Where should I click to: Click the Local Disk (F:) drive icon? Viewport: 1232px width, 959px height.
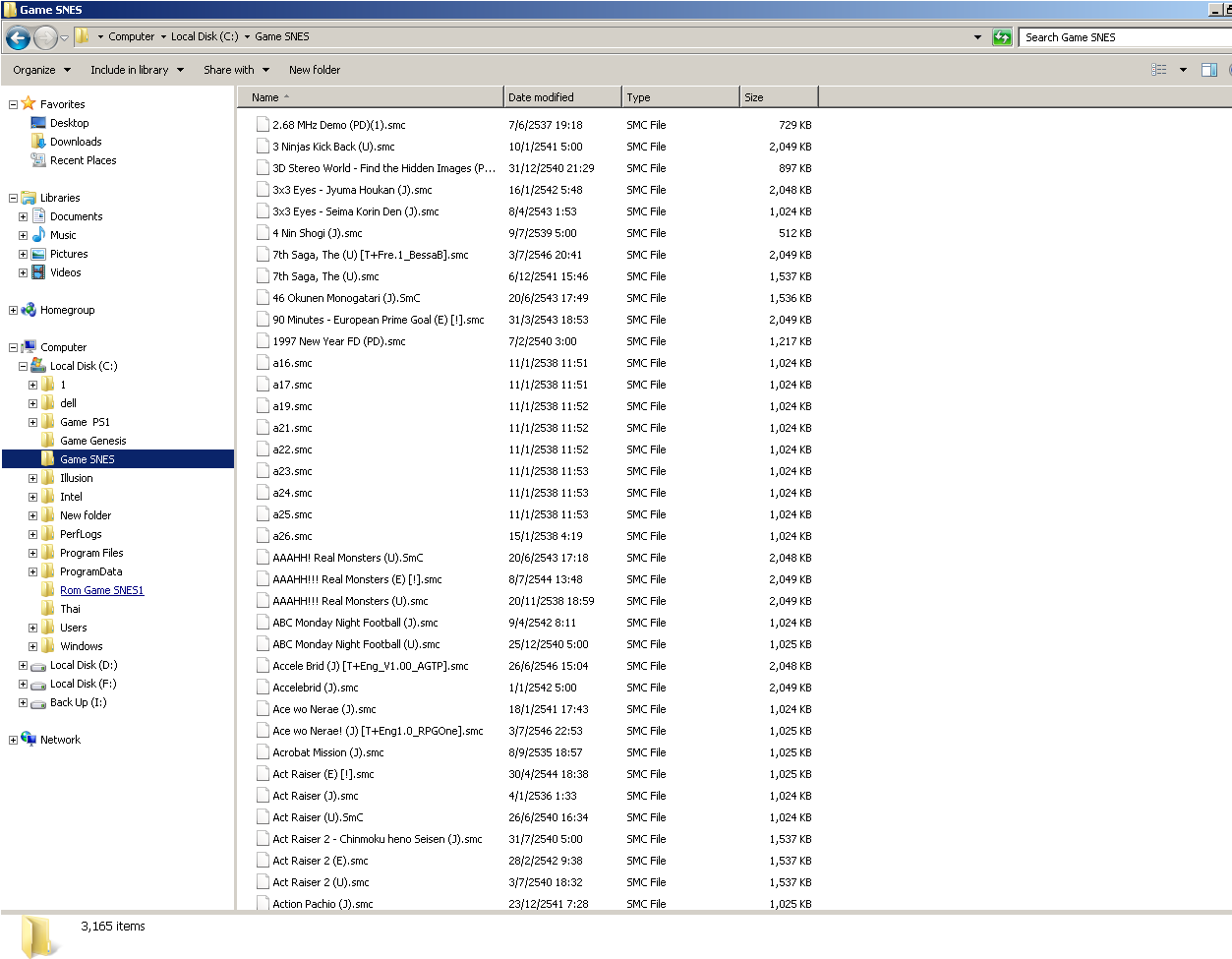tap(38, 685)
